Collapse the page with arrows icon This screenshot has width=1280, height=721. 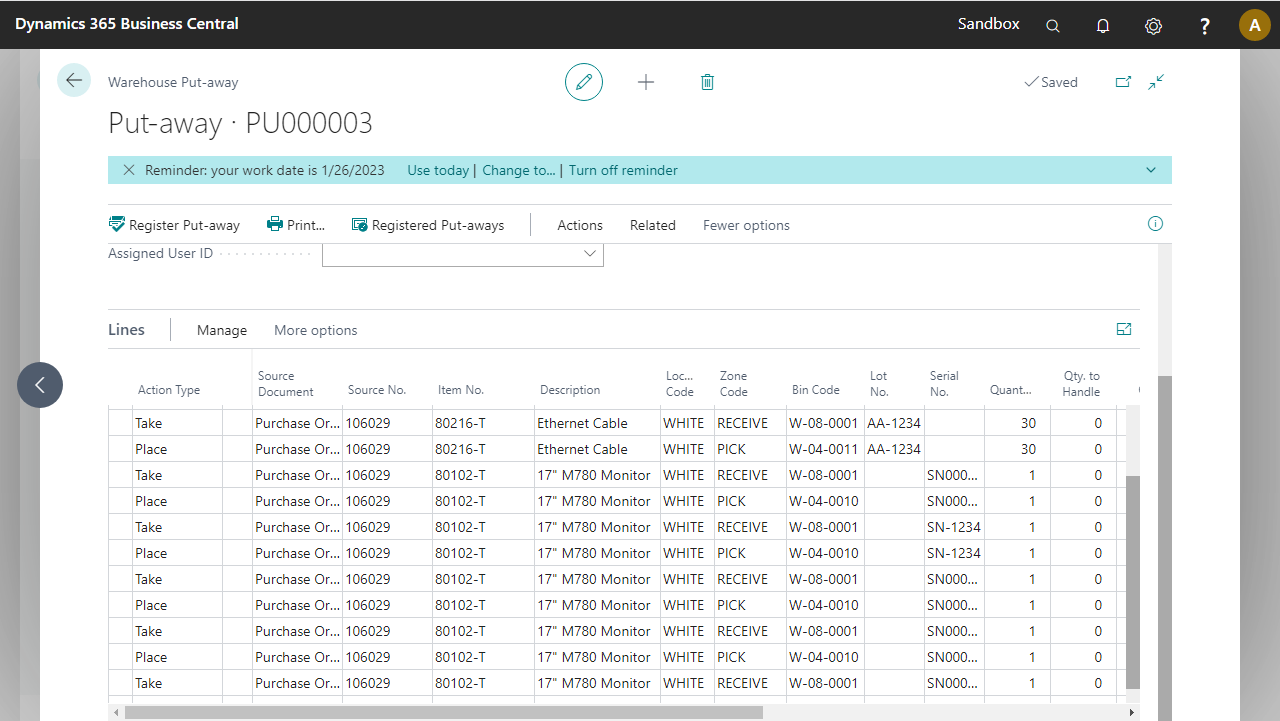click(x=1156, y=82)
